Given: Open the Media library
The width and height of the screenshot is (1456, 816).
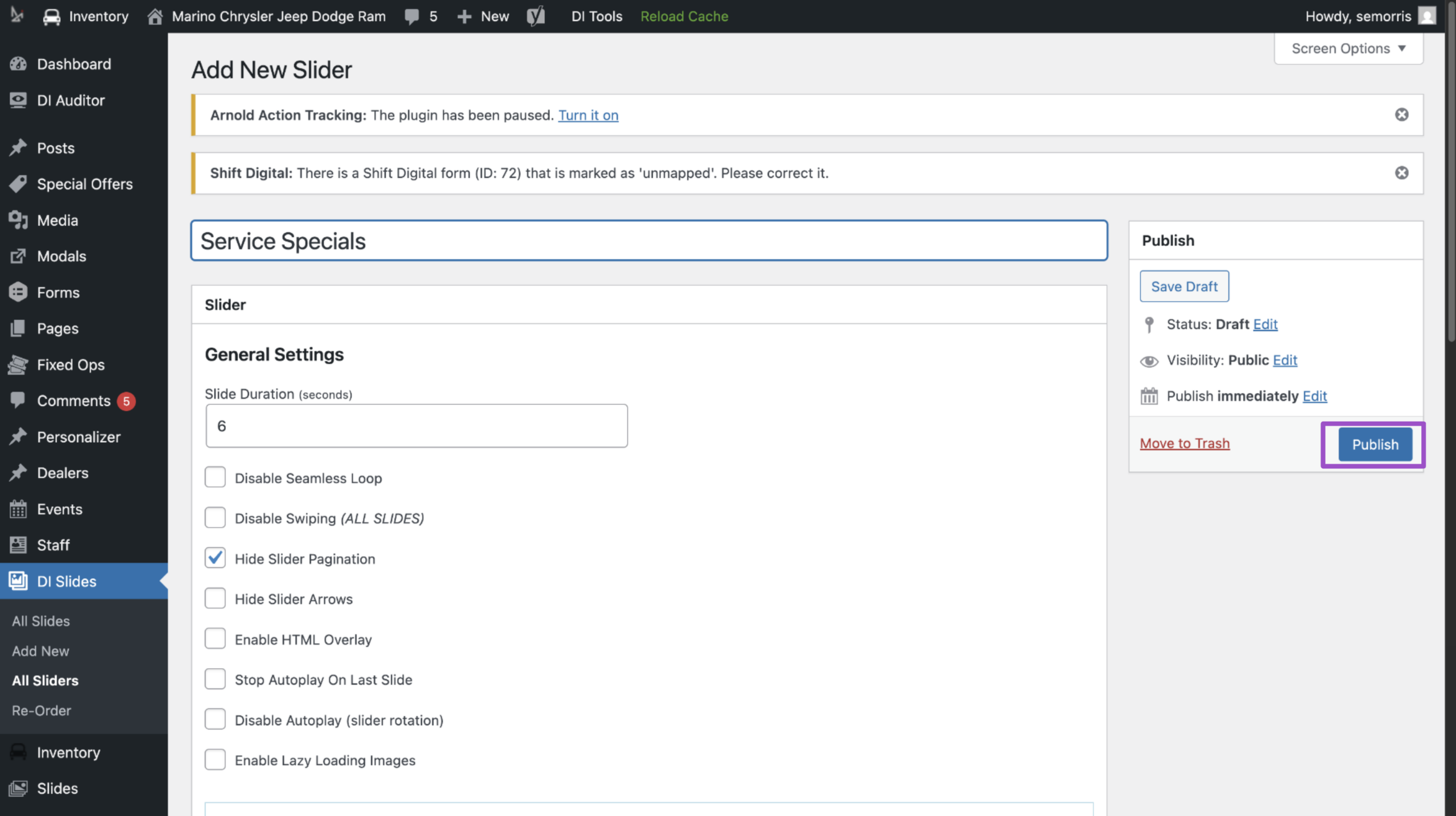Looking at the screenshot, I should [x=57, y=220].
